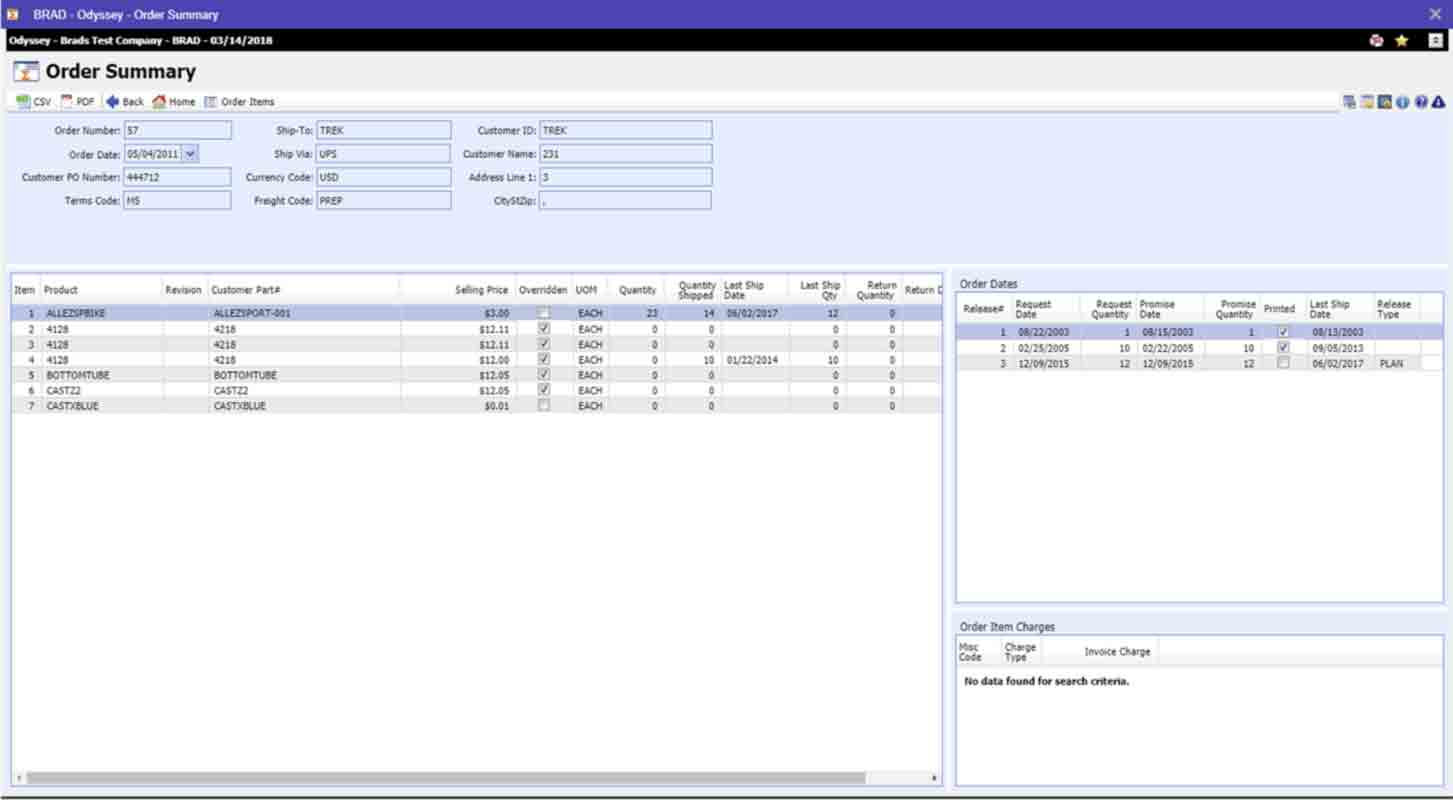Click the alert triangle icon in the corner
This screenshot has height=800, width=1453.
(1437, 102)
